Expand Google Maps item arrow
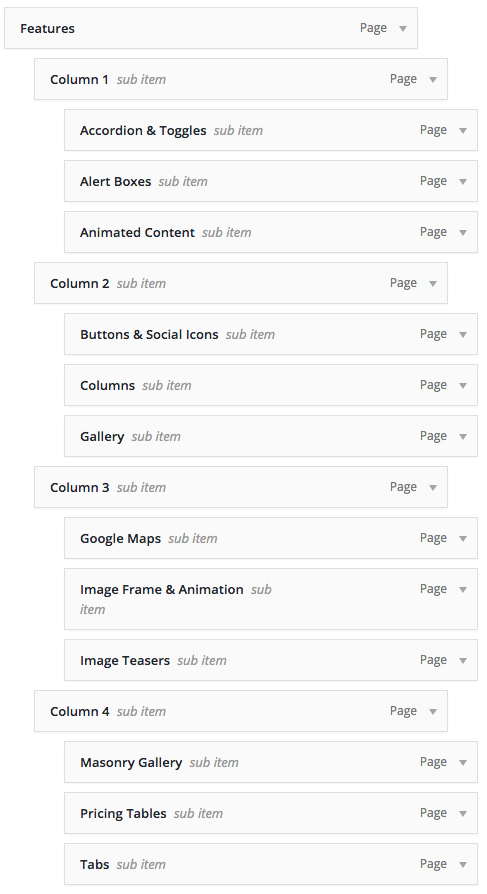 (463, 539)
